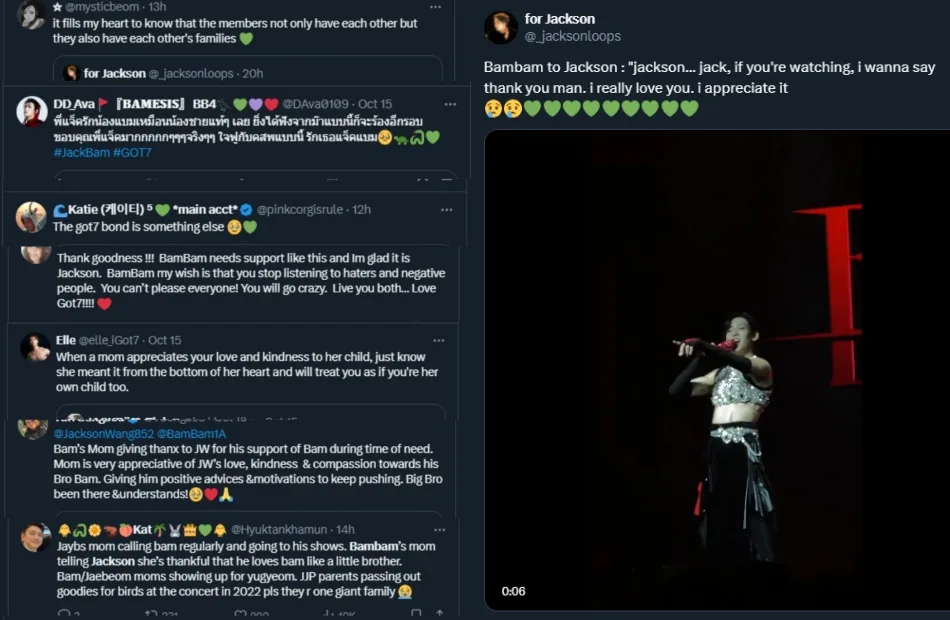This screenshot has width=950, height=620.
Task: Open the three-dot menu on DD_Ava's tweet
Action: [x=434, y=103]
